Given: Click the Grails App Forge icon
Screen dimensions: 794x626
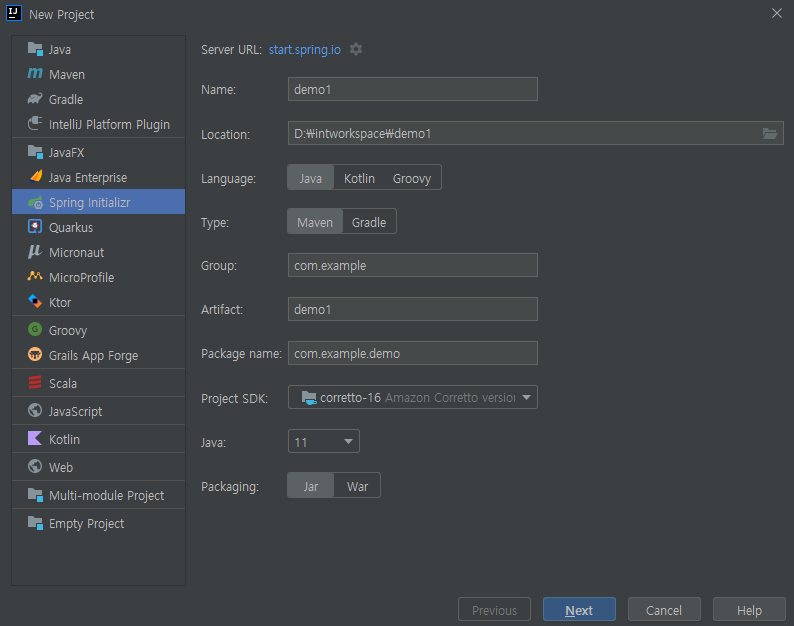Looking at the screenshot, I should pyautogui.click(x=35, y=355).
